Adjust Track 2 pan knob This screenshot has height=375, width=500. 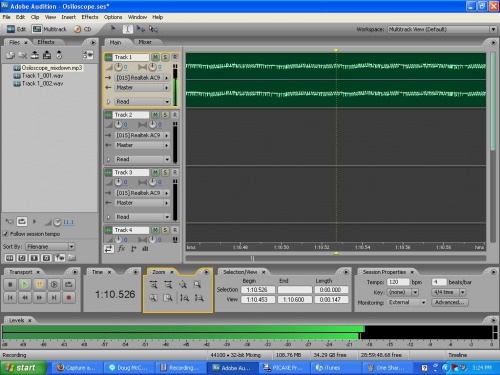[x=152, y=125]
